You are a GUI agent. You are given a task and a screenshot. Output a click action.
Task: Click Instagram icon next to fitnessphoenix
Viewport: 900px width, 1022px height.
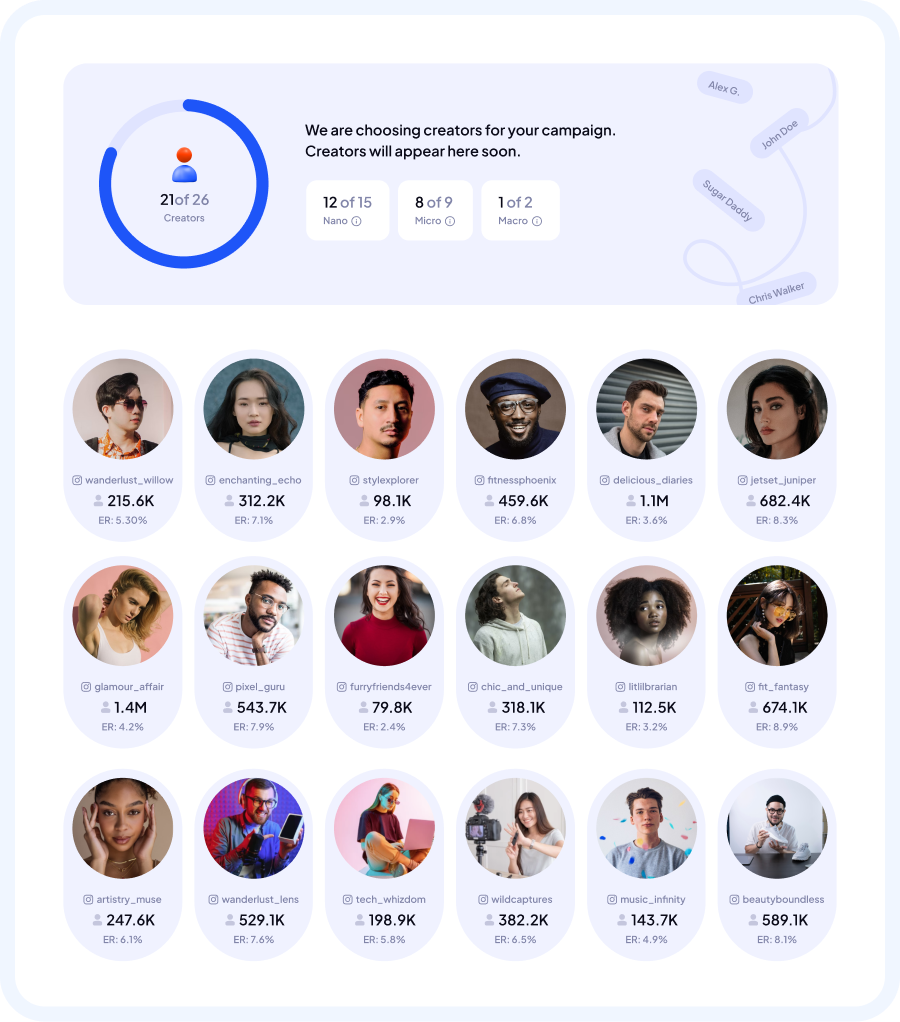coord(480,480)
